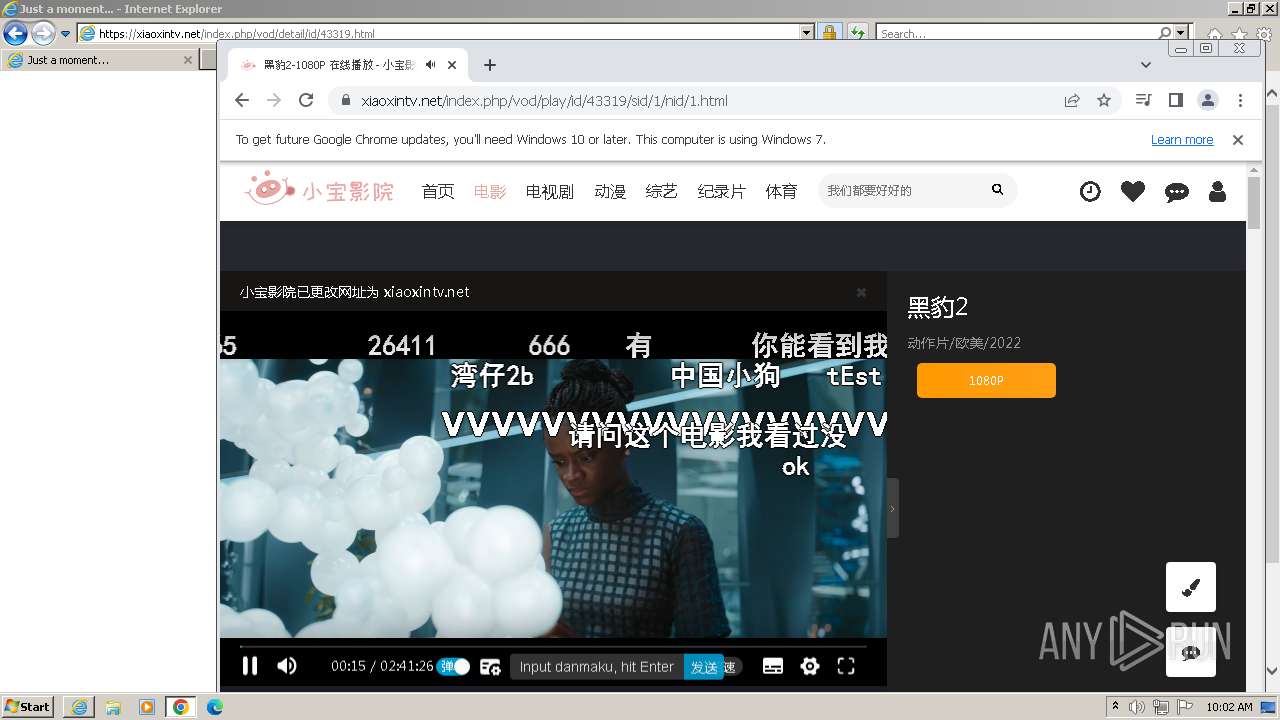Viewport: 1280px width, 720px height.
Task: Share this page from Chrome address bar
Action: click(x=1072, y=100)
